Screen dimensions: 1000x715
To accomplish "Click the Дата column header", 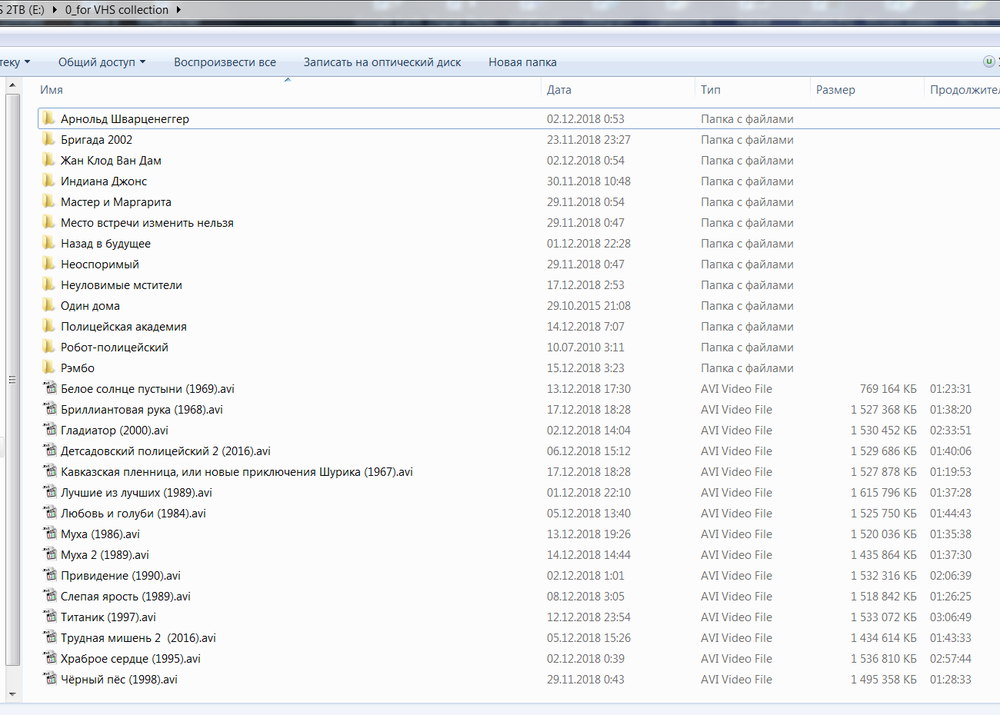I will point(559,90).
